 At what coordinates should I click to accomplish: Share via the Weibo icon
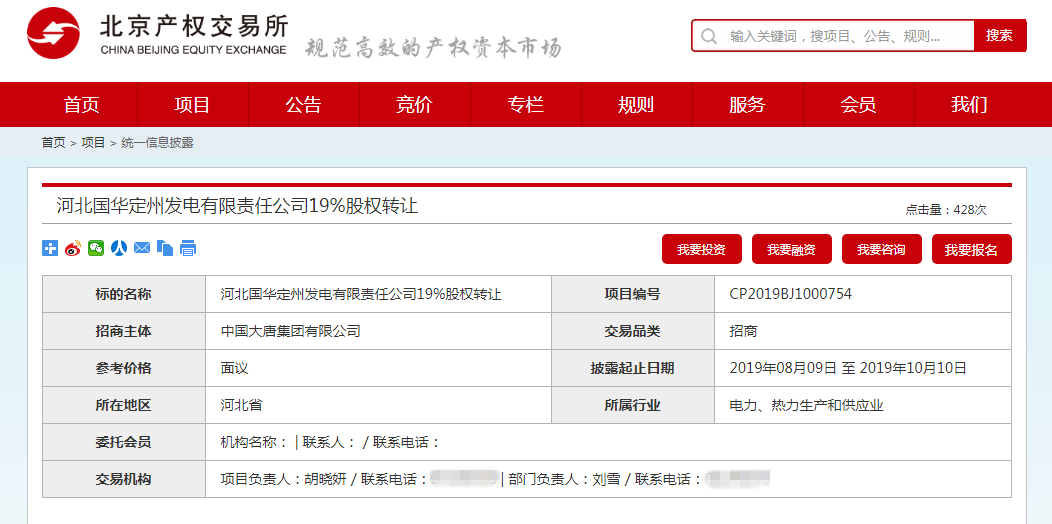(73, 248)
